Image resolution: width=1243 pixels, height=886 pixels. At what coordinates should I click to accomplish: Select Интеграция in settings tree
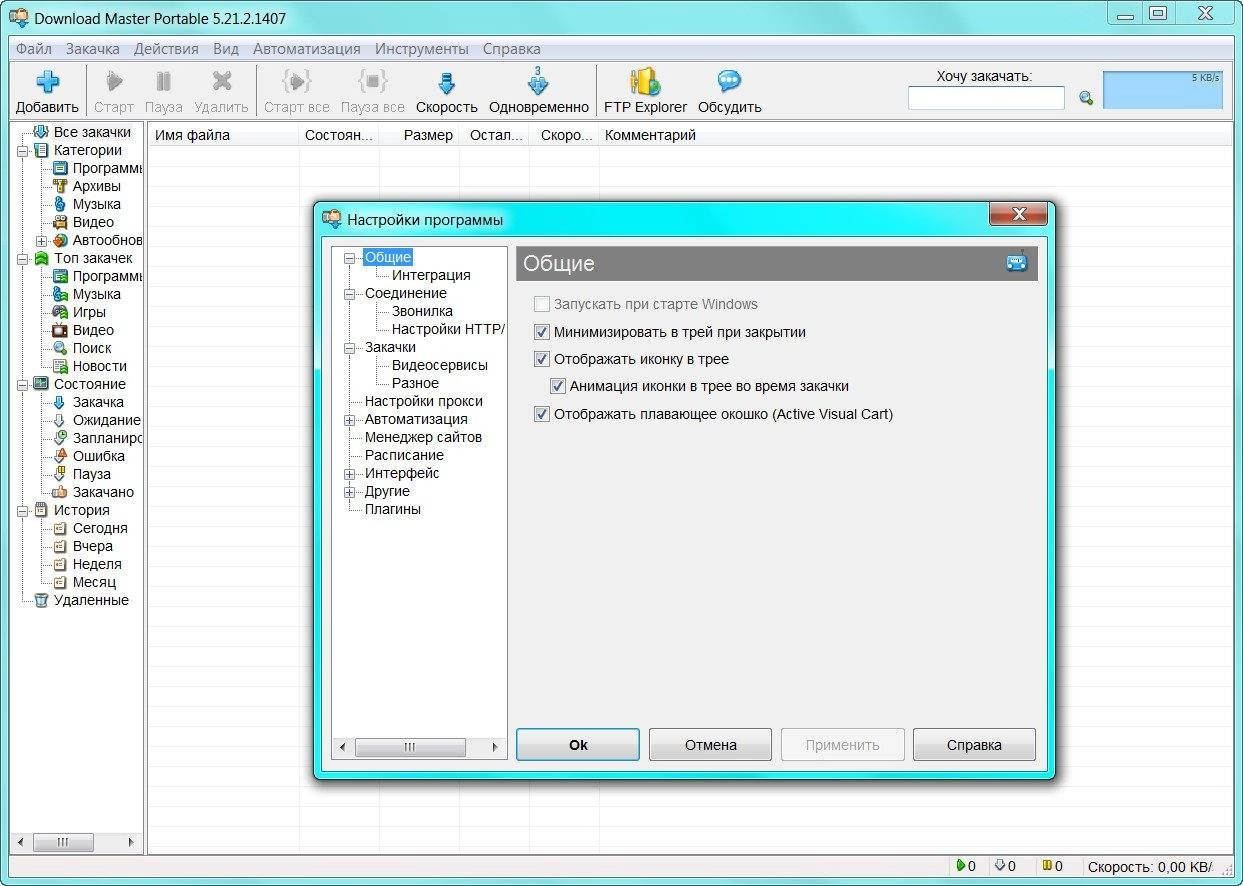431,275
